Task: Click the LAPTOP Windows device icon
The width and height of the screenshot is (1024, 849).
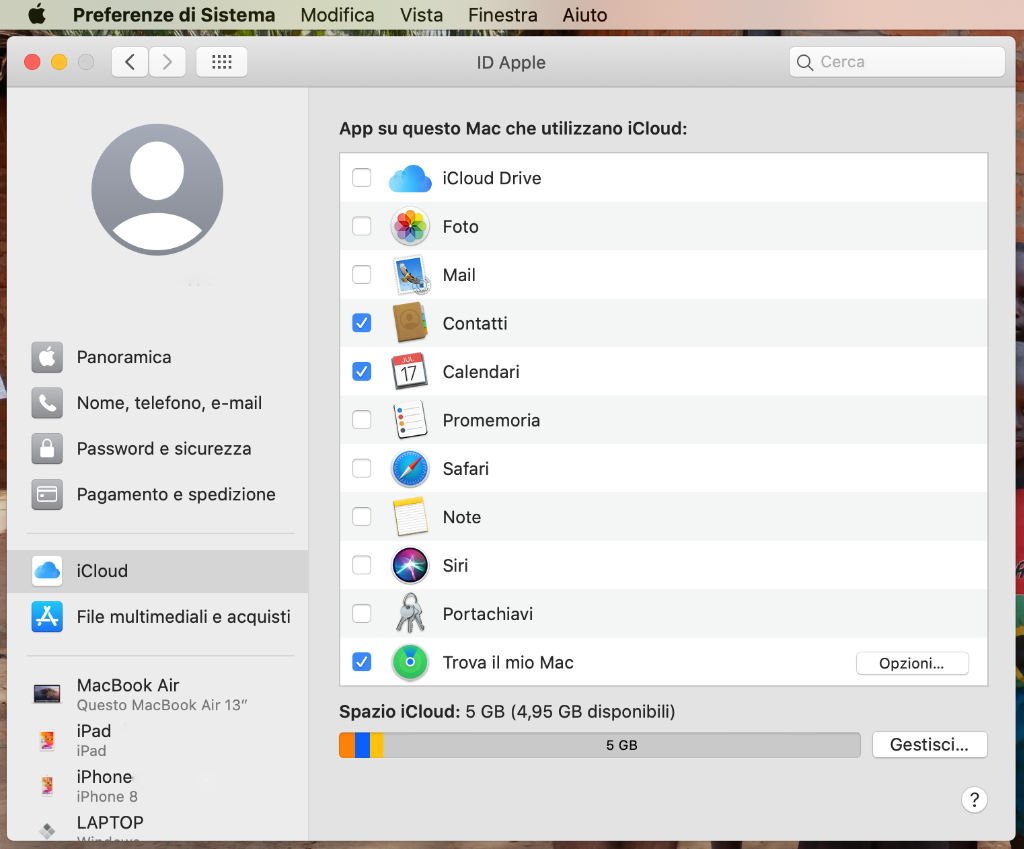Action: [x=47, y=831]
